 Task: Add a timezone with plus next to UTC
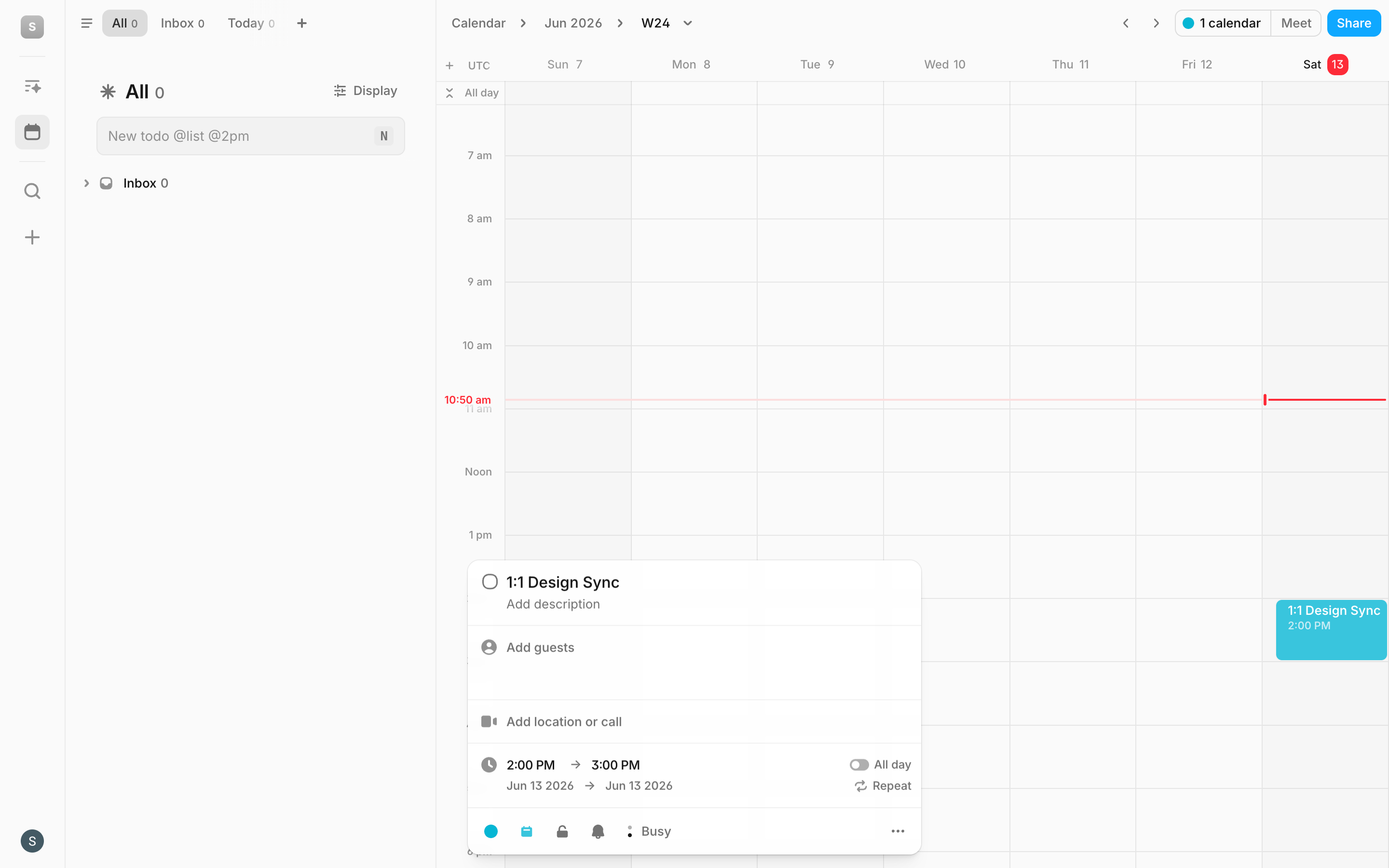pos(449,66)
